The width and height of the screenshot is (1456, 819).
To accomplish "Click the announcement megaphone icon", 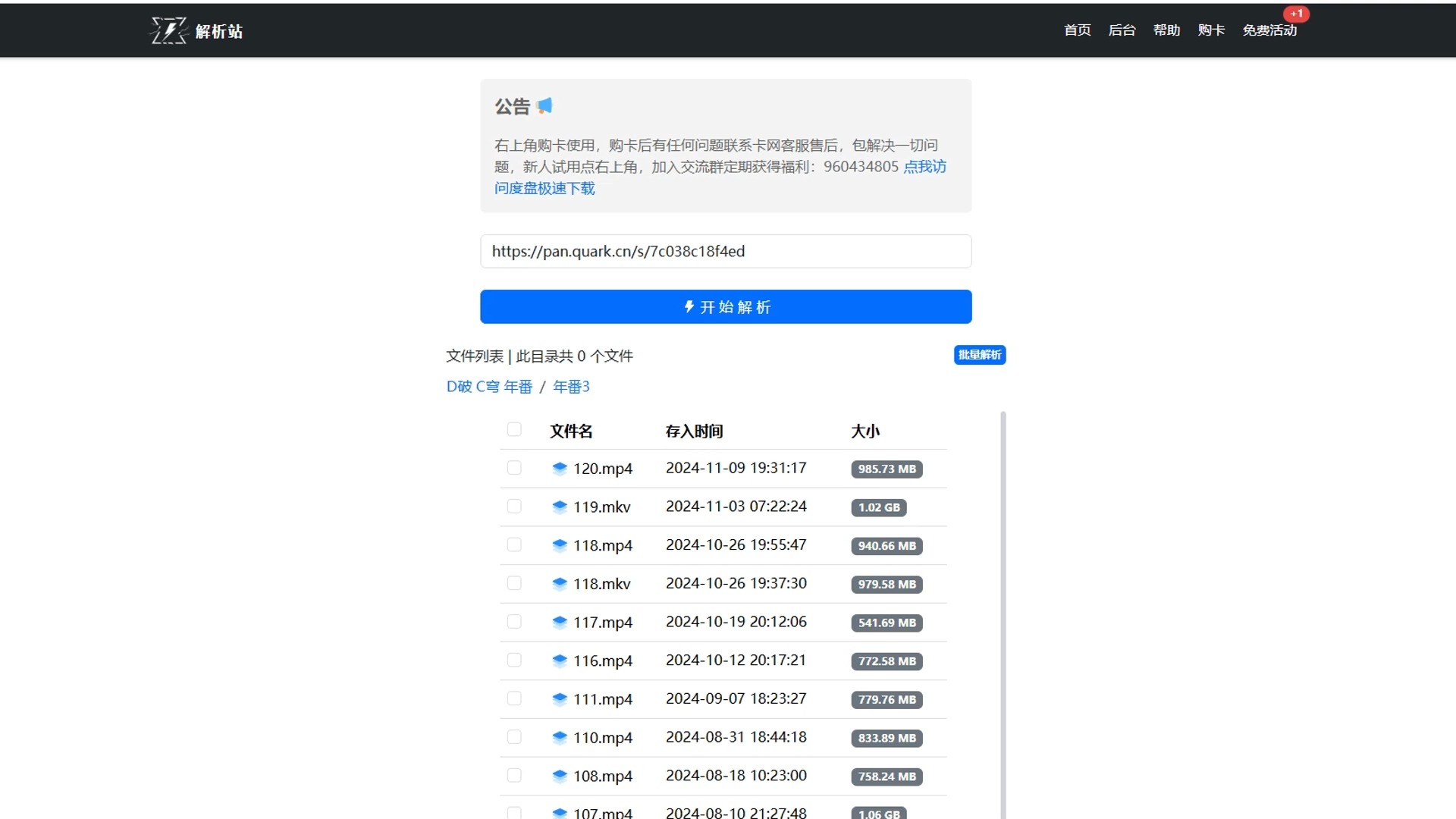I will coord(544,106).
